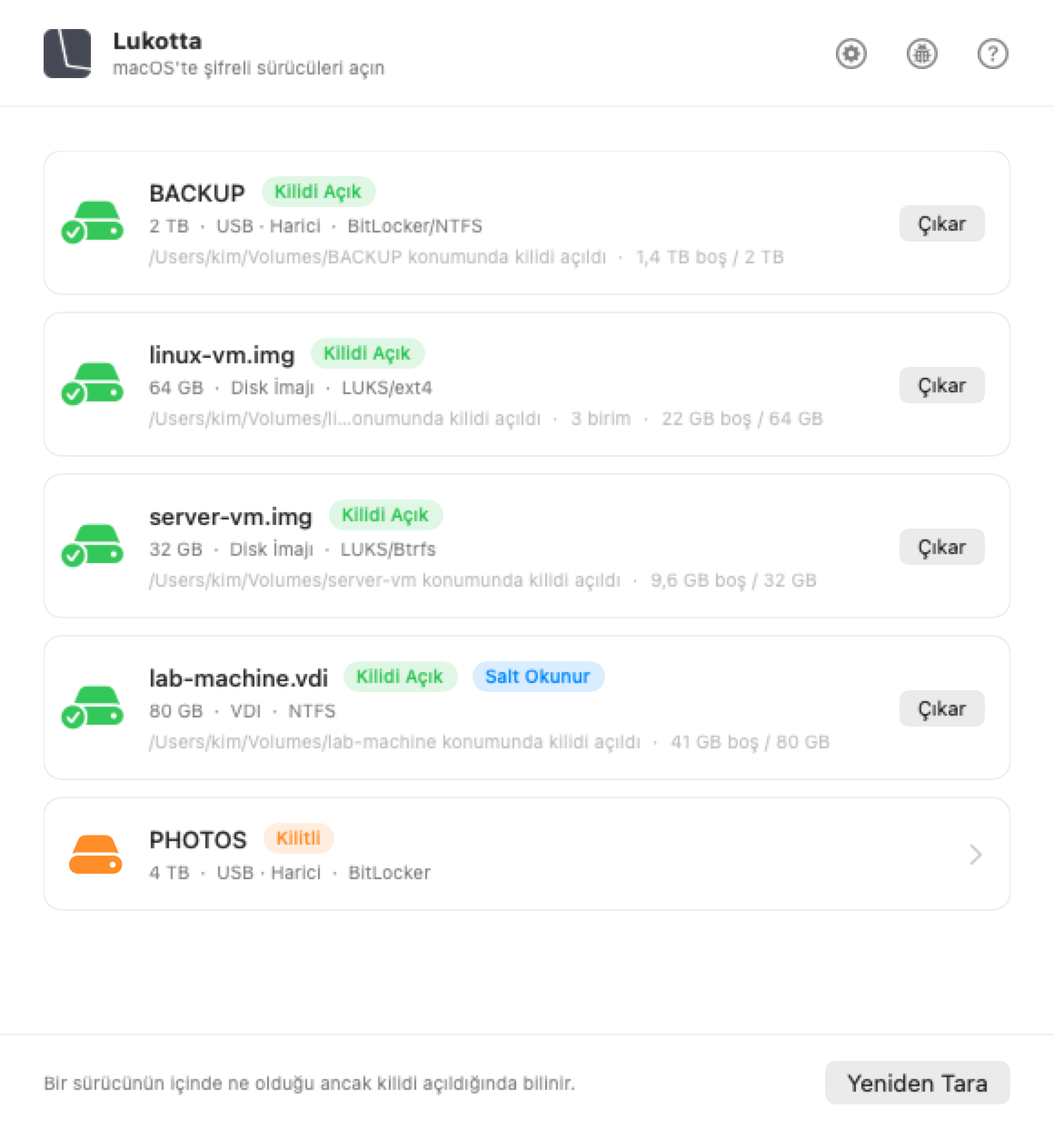
Task: Click the '3 birim' volume count text
Action: pyautogui.click(x=601, y=419)
